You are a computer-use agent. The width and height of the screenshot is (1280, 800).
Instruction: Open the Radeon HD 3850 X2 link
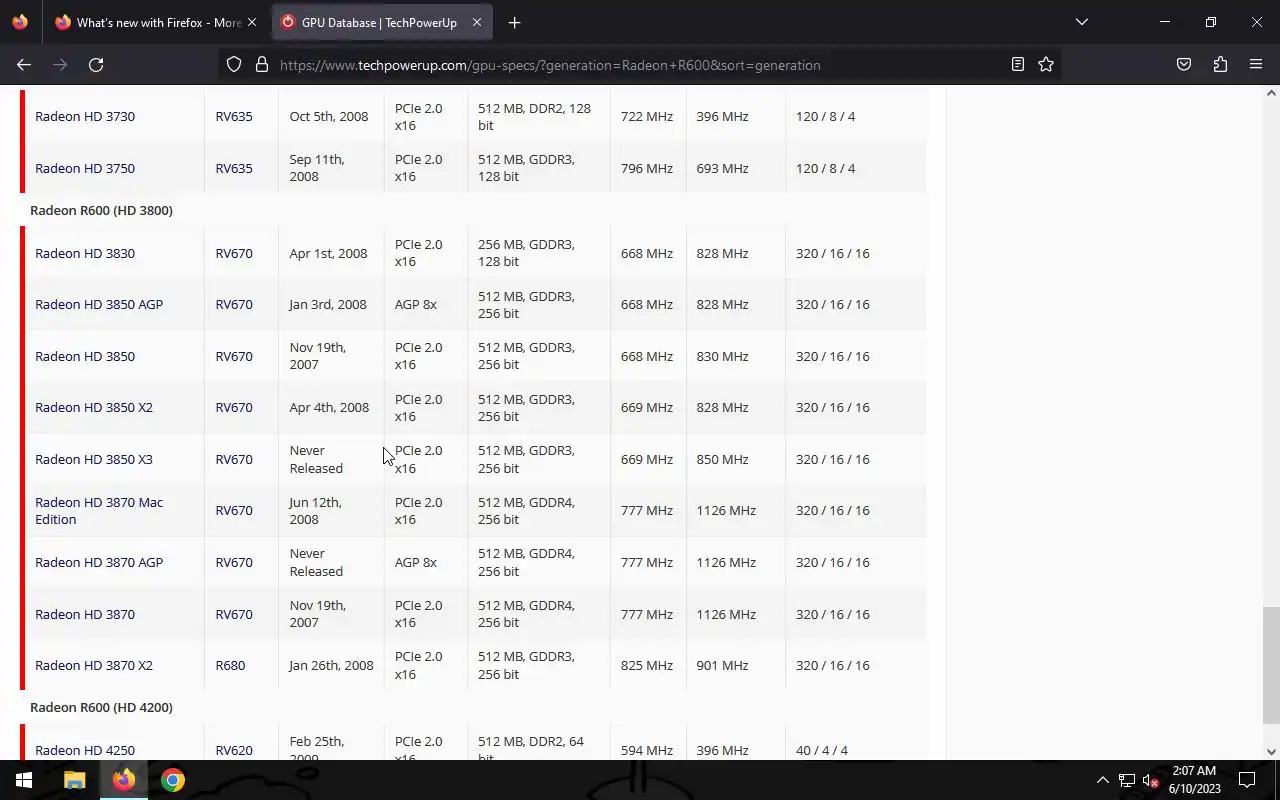pos(94,407)
